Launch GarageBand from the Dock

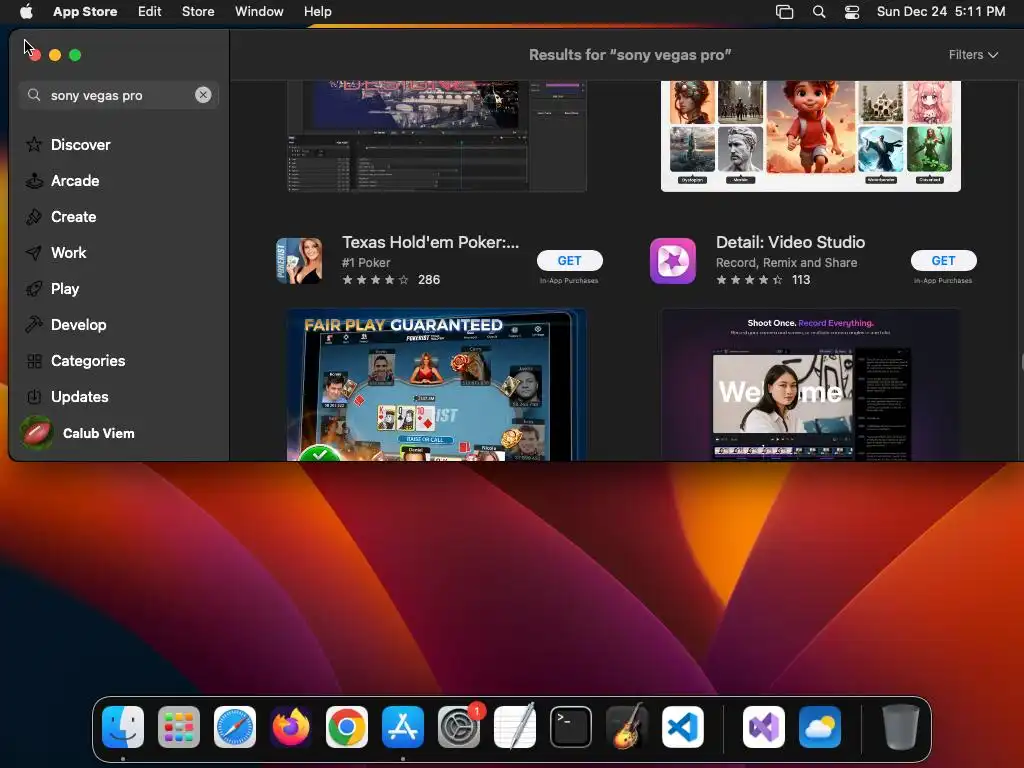627,726
